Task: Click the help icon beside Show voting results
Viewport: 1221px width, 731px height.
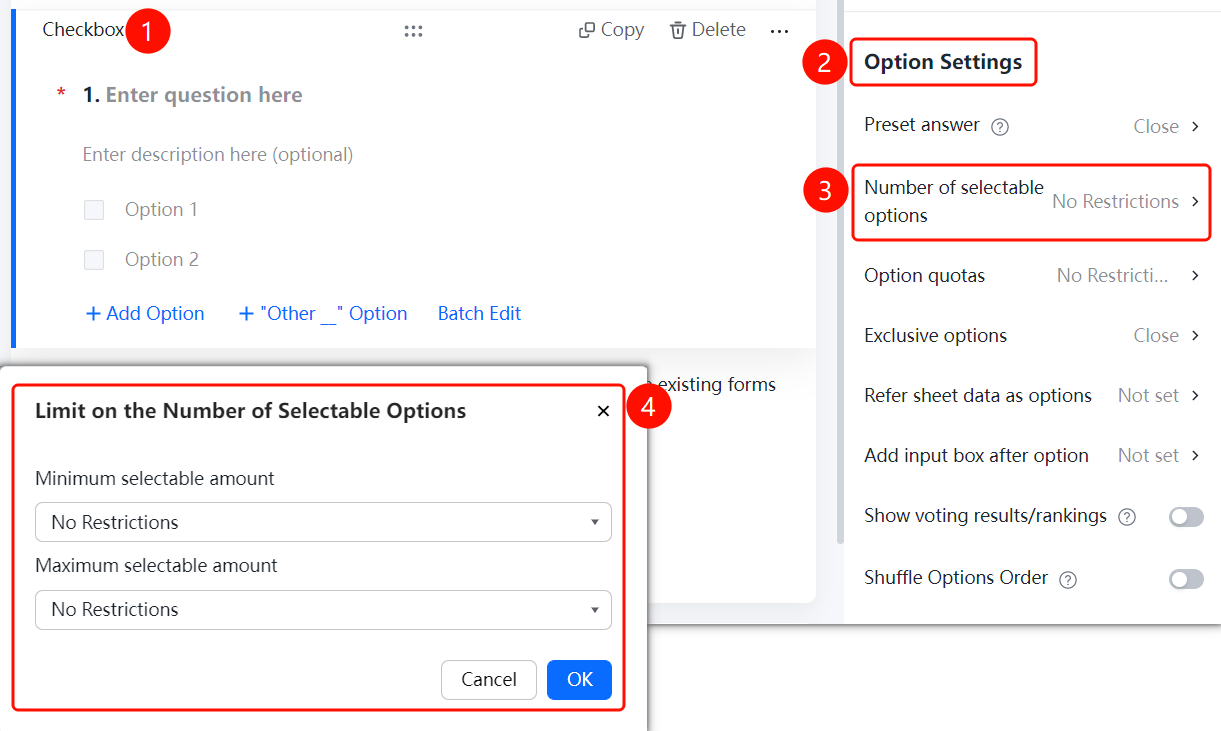Action: click(x=1127, y=517)
